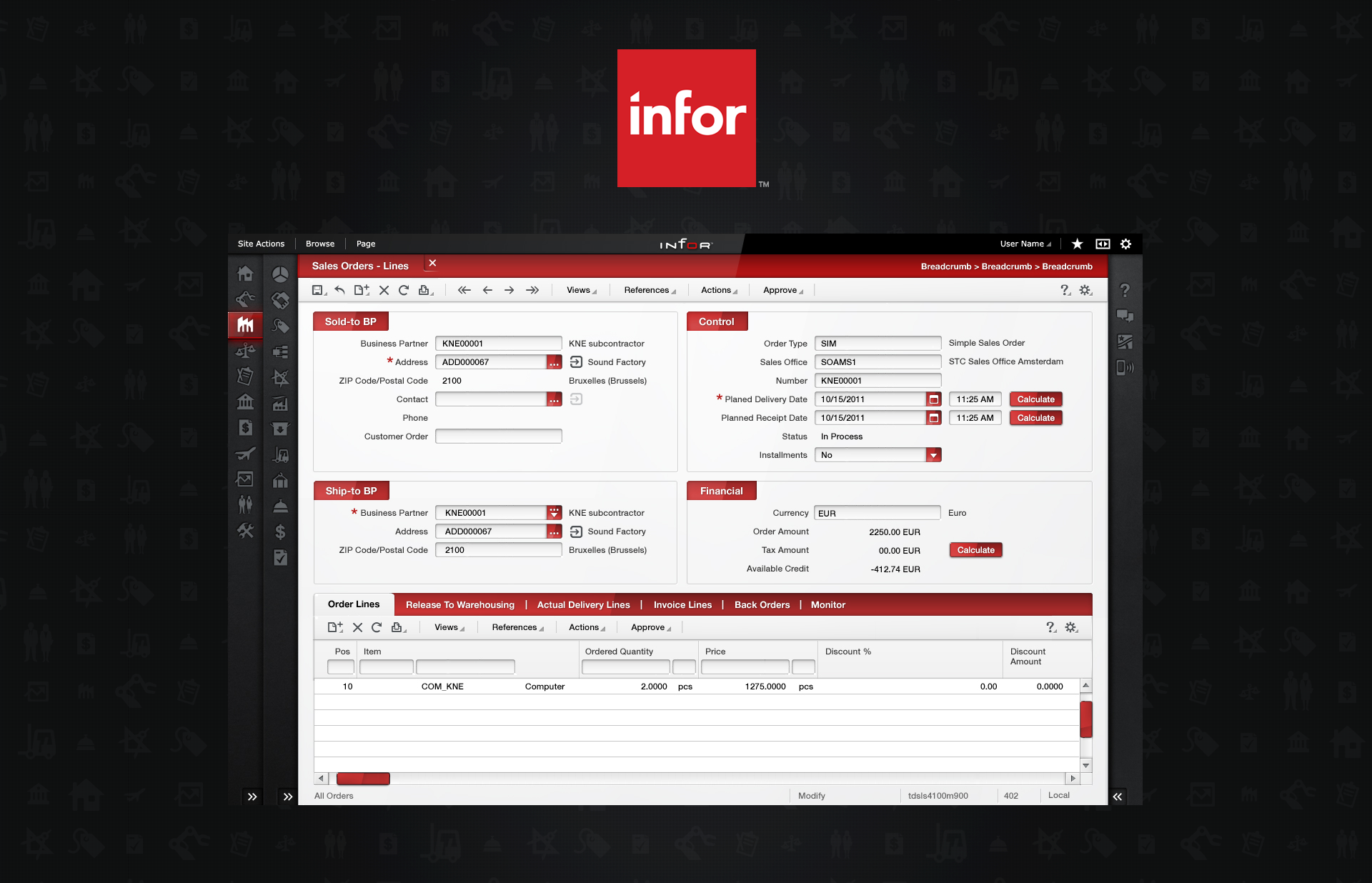Go to last record with double right arrow
1372x883 pixels.
532,290
